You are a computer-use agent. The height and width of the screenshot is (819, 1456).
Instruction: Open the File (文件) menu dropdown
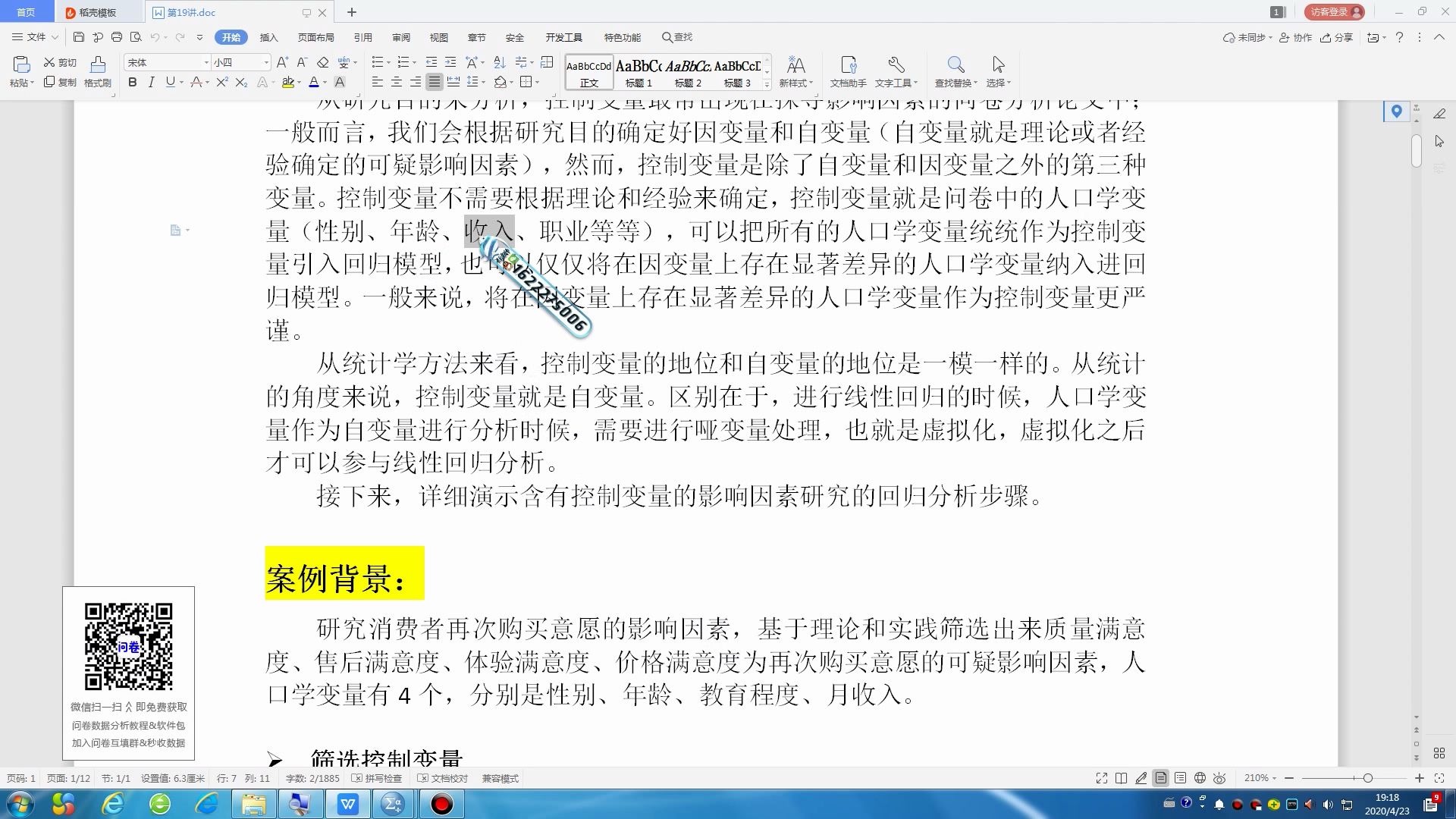point(35,37)
